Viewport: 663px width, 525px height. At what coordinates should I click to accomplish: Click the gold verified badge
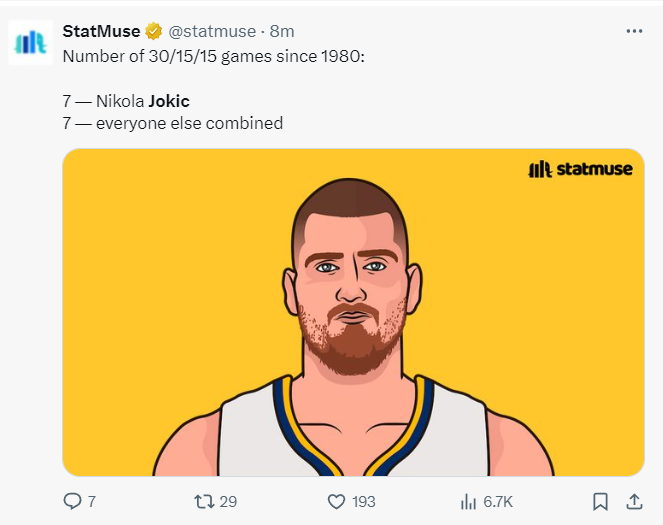pos(154,31)
